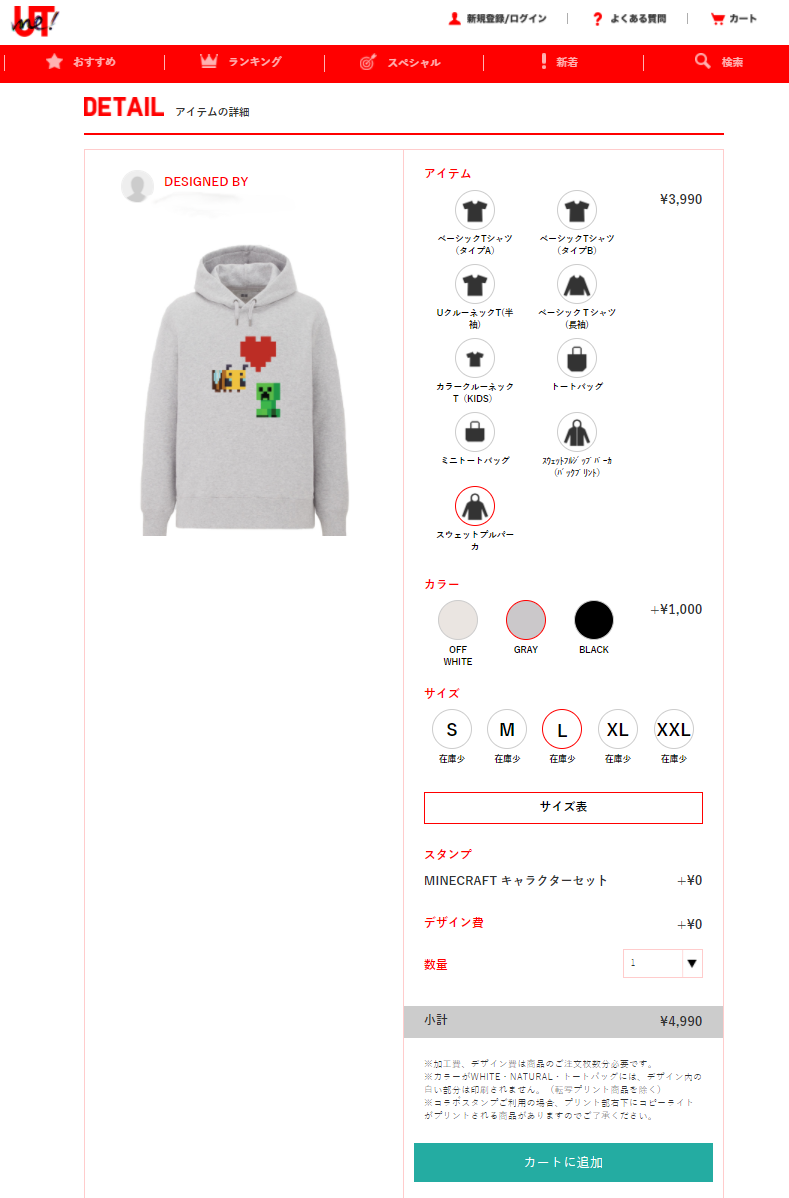This screenshot has width=789, height=1198.
Task: Open the shopping cart icon in header
Action: pos(717,18)
